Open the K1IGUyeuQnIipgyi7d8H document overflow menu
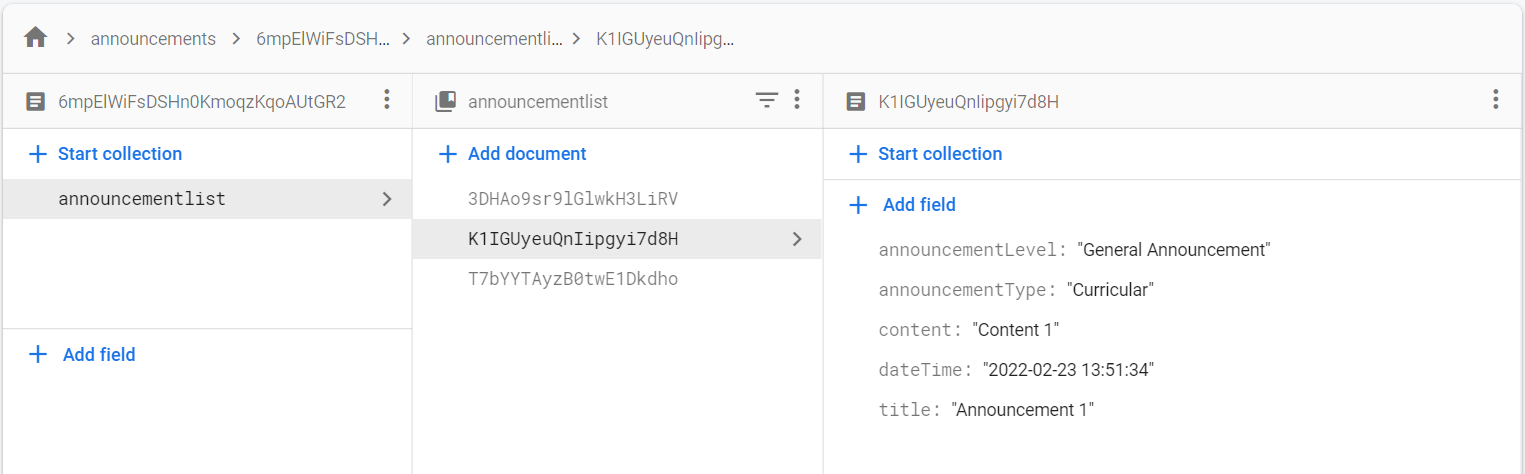Image resolution: width=1525 pixels, height=474 pixels. point(1495,100)
